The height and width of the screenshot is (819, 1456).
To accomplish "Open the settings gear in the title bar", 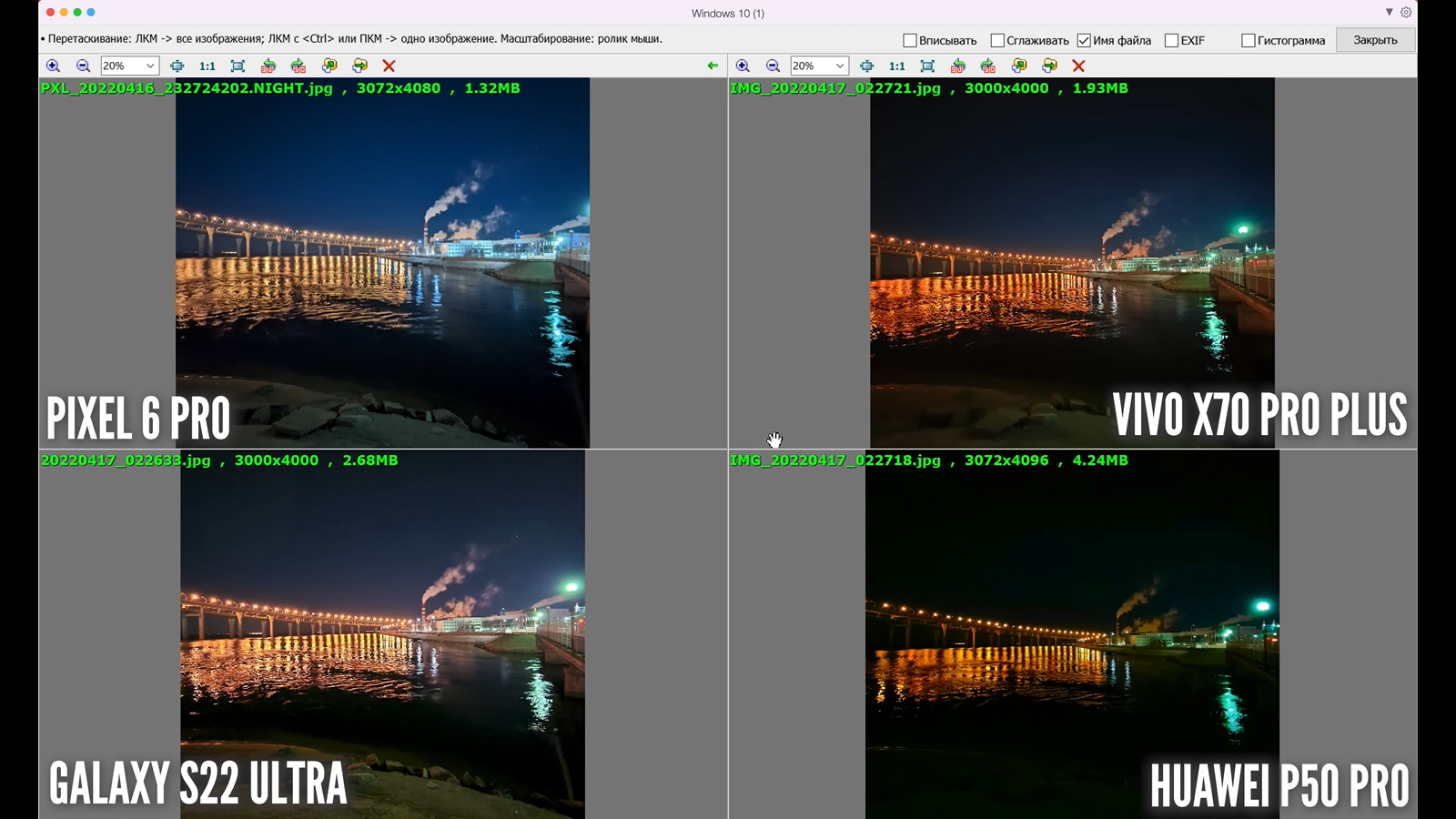I will [x=1406, y=13].
